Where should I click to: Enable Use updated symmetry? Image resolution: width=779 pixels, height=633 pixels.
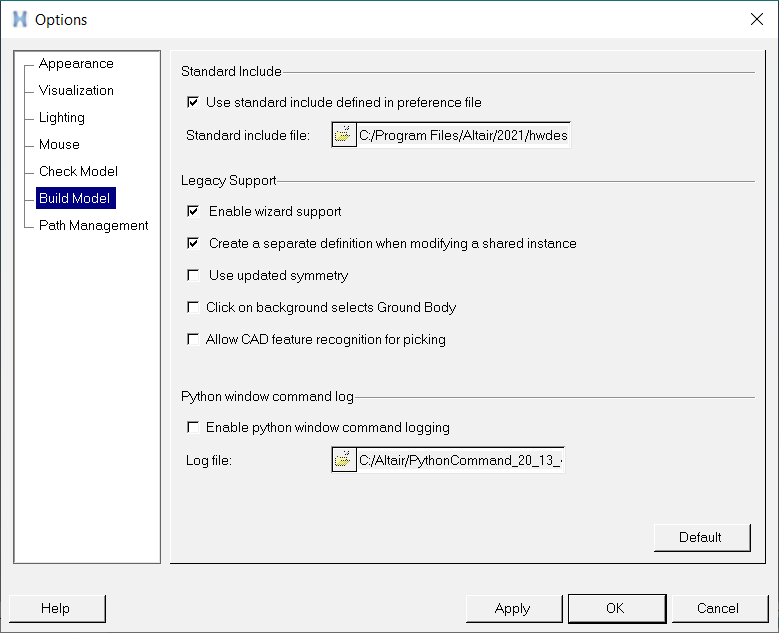pyautogui.click(x=193, y=275)
